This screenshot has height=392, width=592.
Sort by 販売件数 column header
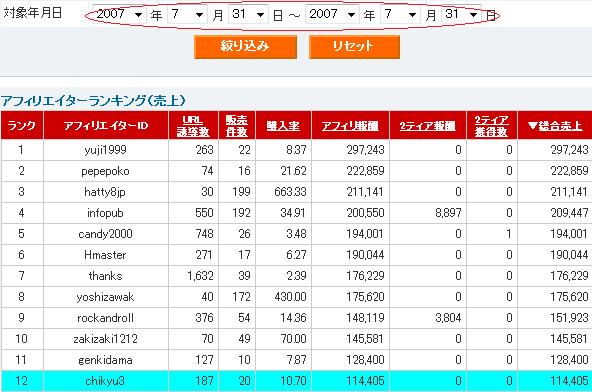(x=237, y=126)
